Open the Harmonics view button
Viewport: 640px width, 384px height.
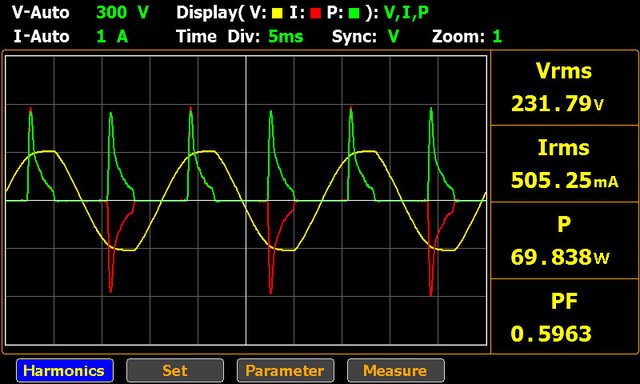(65, 371)
